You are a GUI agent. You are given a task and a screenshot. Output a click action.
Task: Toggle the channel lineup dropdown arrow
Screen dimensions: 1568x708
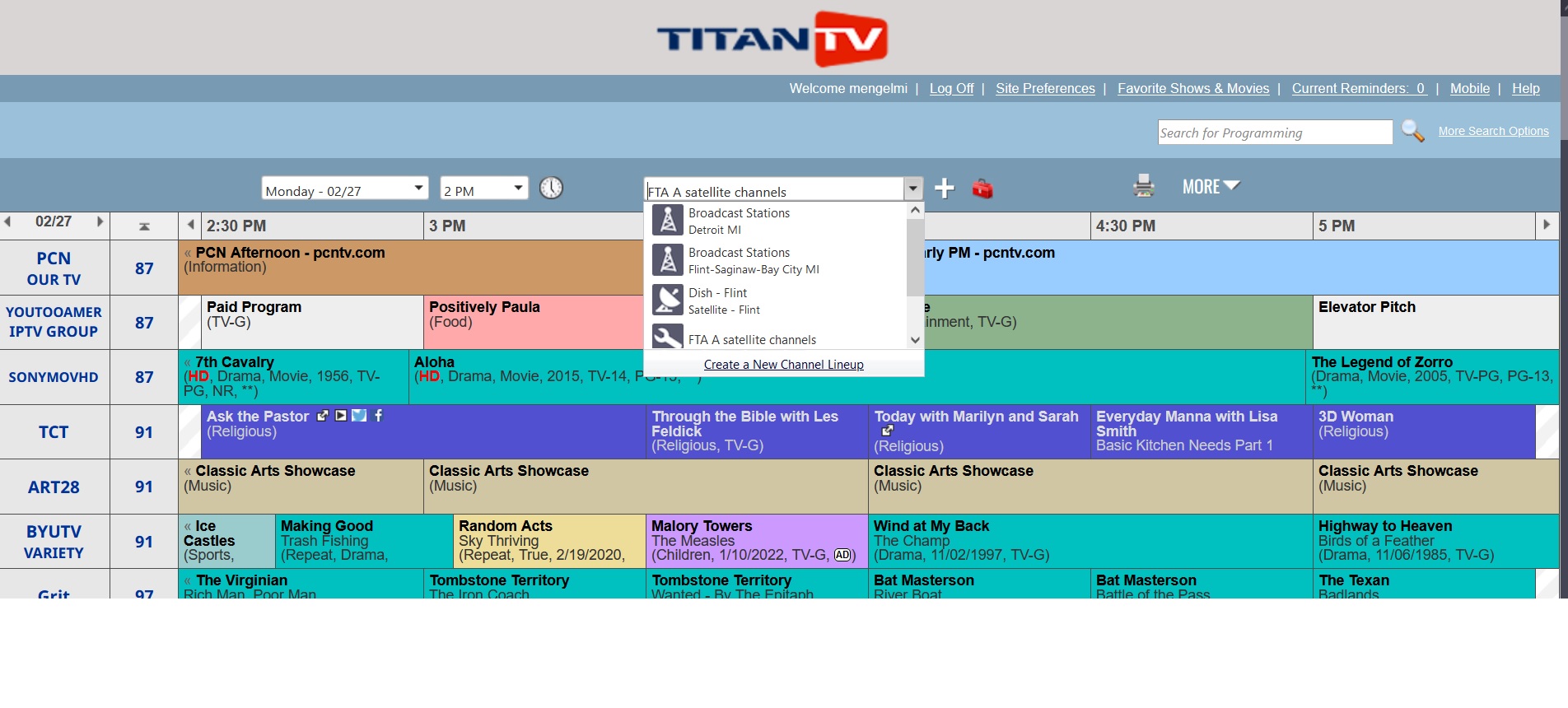click(912, 189)
